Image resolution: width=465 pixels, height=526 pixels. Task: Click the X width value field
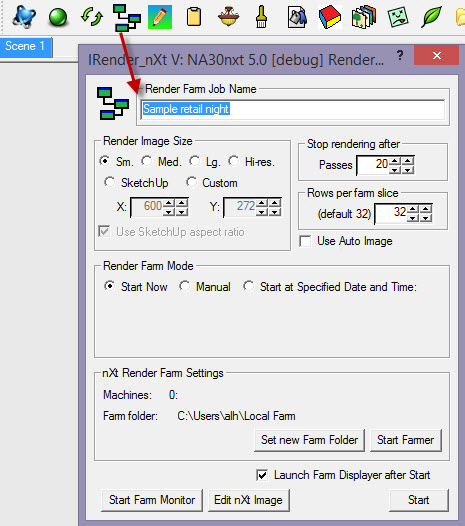tap(147, 207)
